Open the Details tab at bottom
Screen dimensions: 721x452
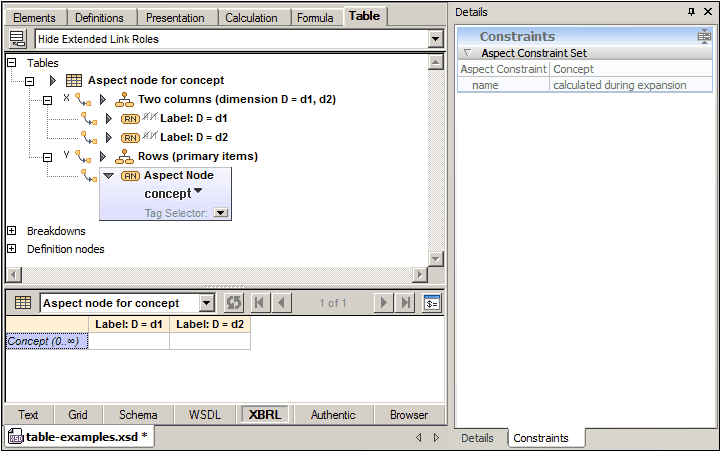point(477,438)
